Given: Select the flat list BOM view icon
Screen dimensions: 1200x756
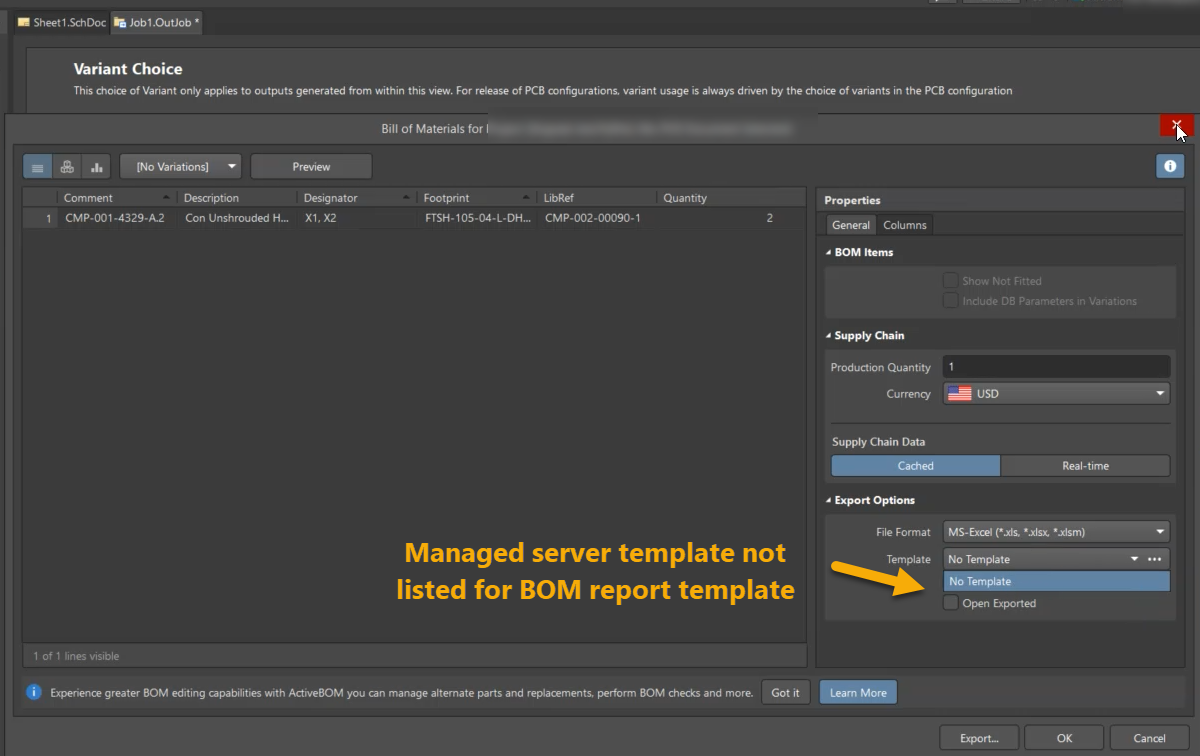Looking at the screenshot, I should (38, 166).
